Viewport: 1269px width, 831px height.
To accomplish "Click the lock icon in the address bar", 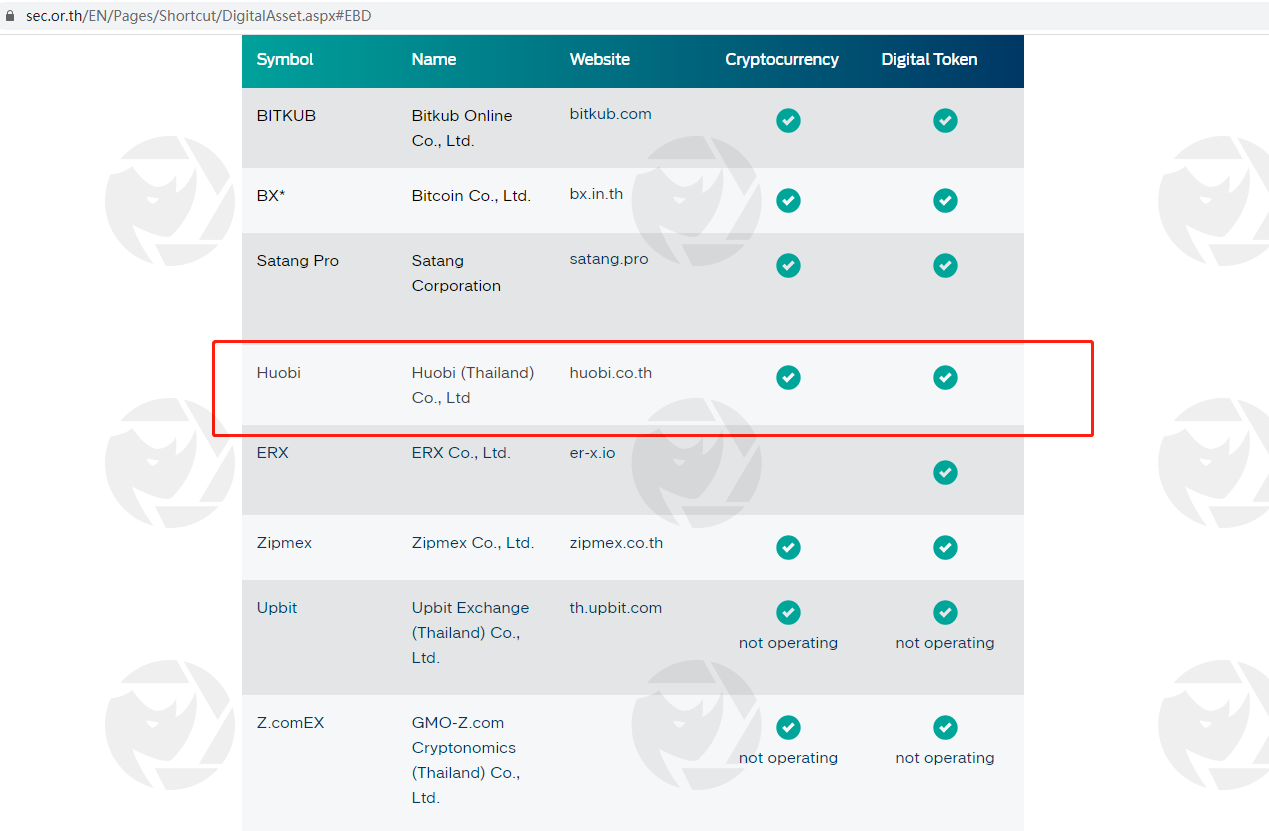I will pos(11,16).
